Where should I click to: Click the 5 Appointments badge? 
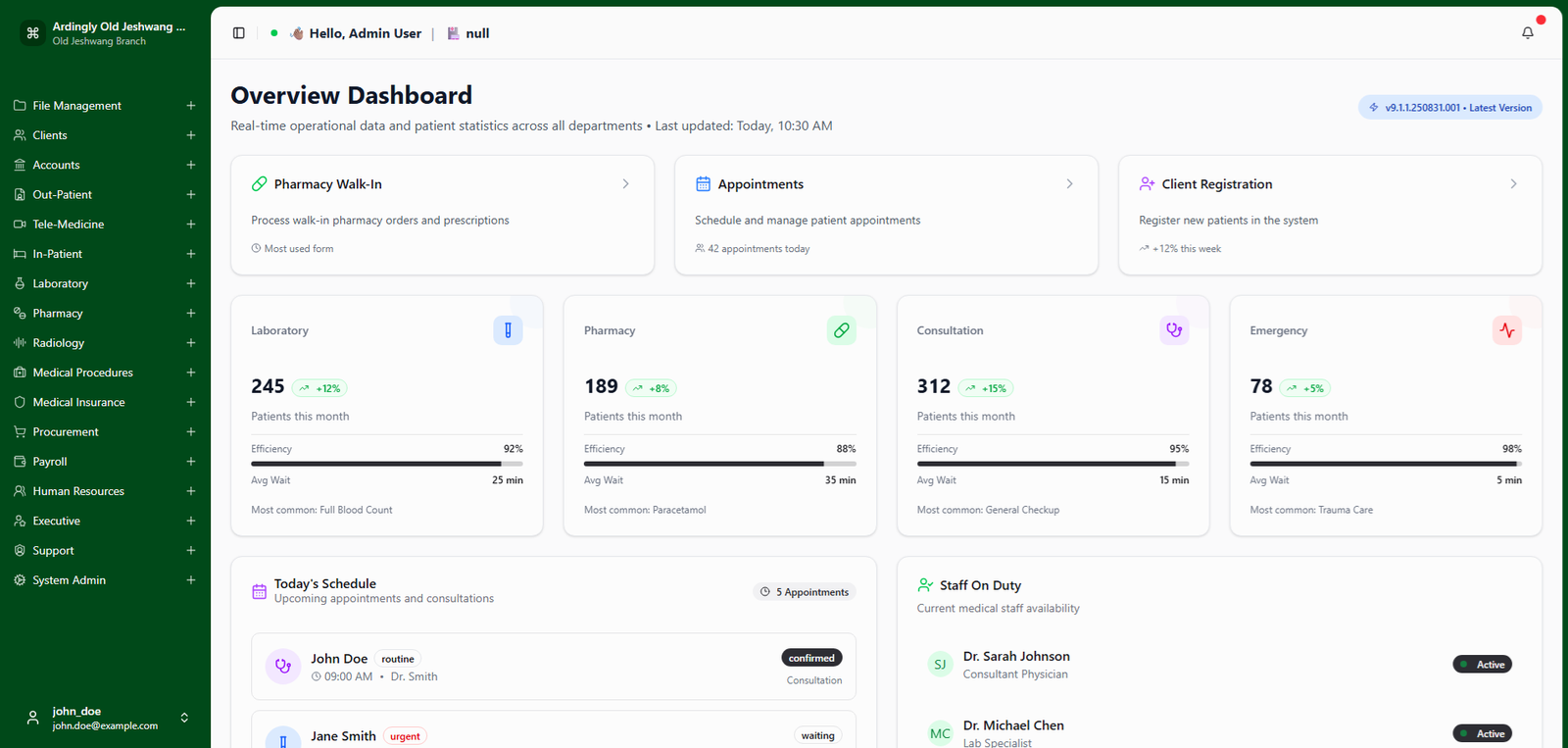805,592
